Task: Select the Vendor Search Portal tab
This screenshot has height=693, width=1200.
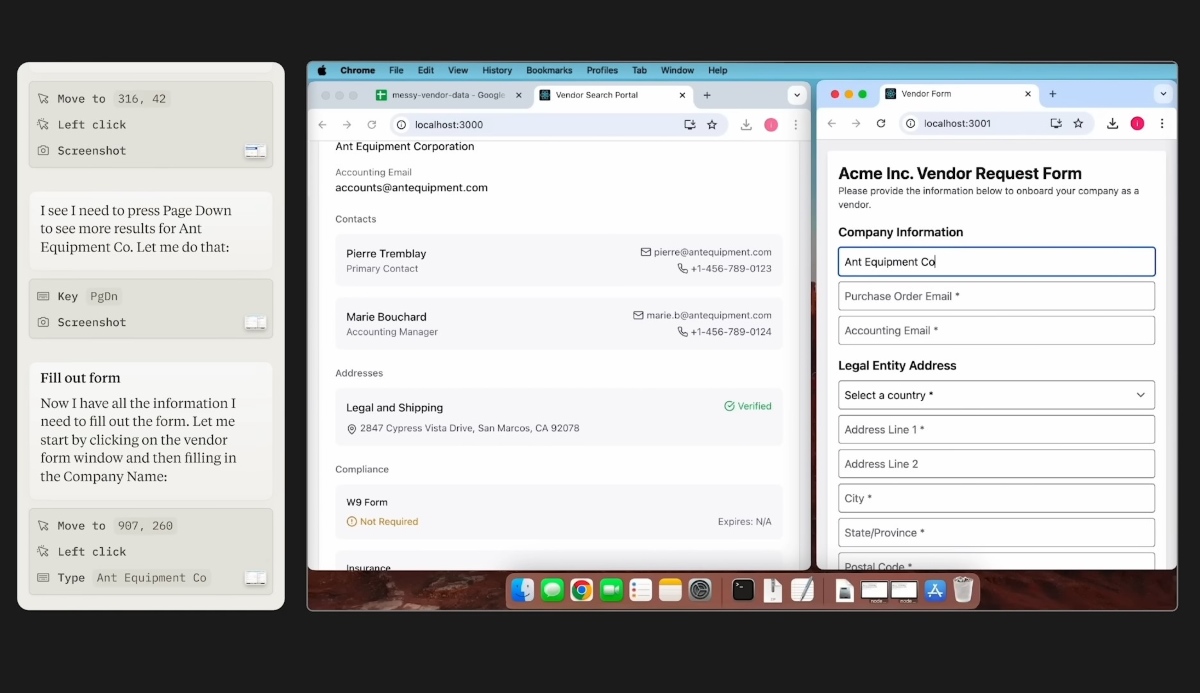Action: pos(612,95)
